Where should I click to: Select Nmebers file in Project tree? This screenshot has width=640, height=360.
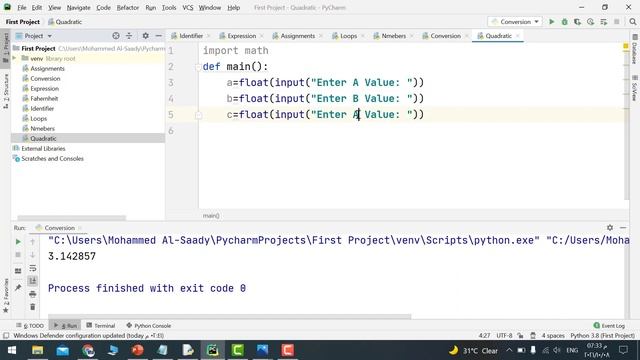(x=42, y=129)
